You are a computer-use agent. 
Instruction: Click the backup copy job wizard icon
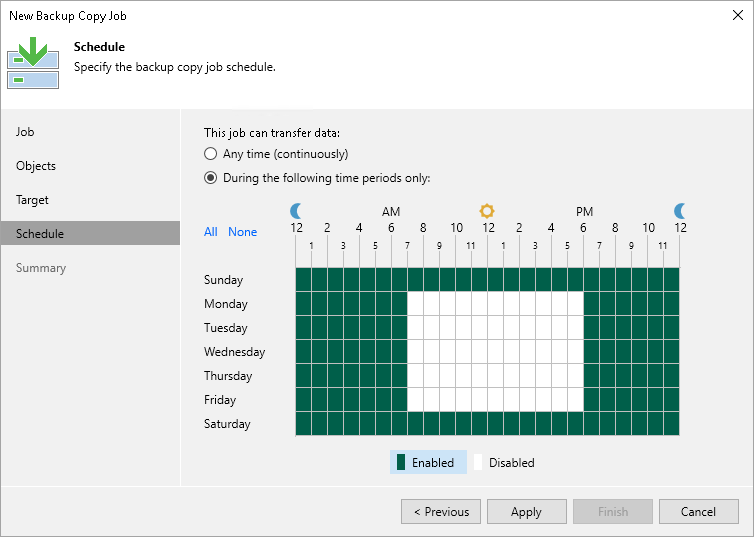(33, 63)
